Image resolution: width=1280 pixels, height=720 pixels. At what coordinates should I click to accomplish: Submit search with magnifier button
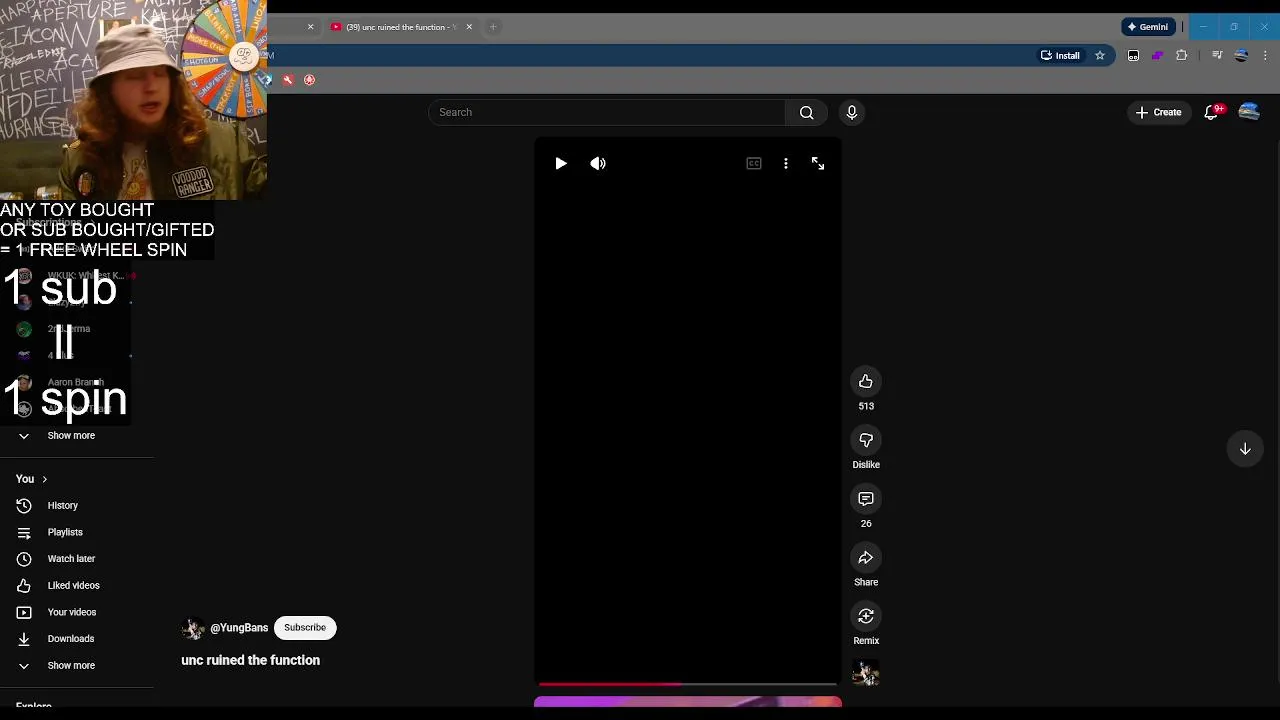pyautogui.click(x=807, y=112)
